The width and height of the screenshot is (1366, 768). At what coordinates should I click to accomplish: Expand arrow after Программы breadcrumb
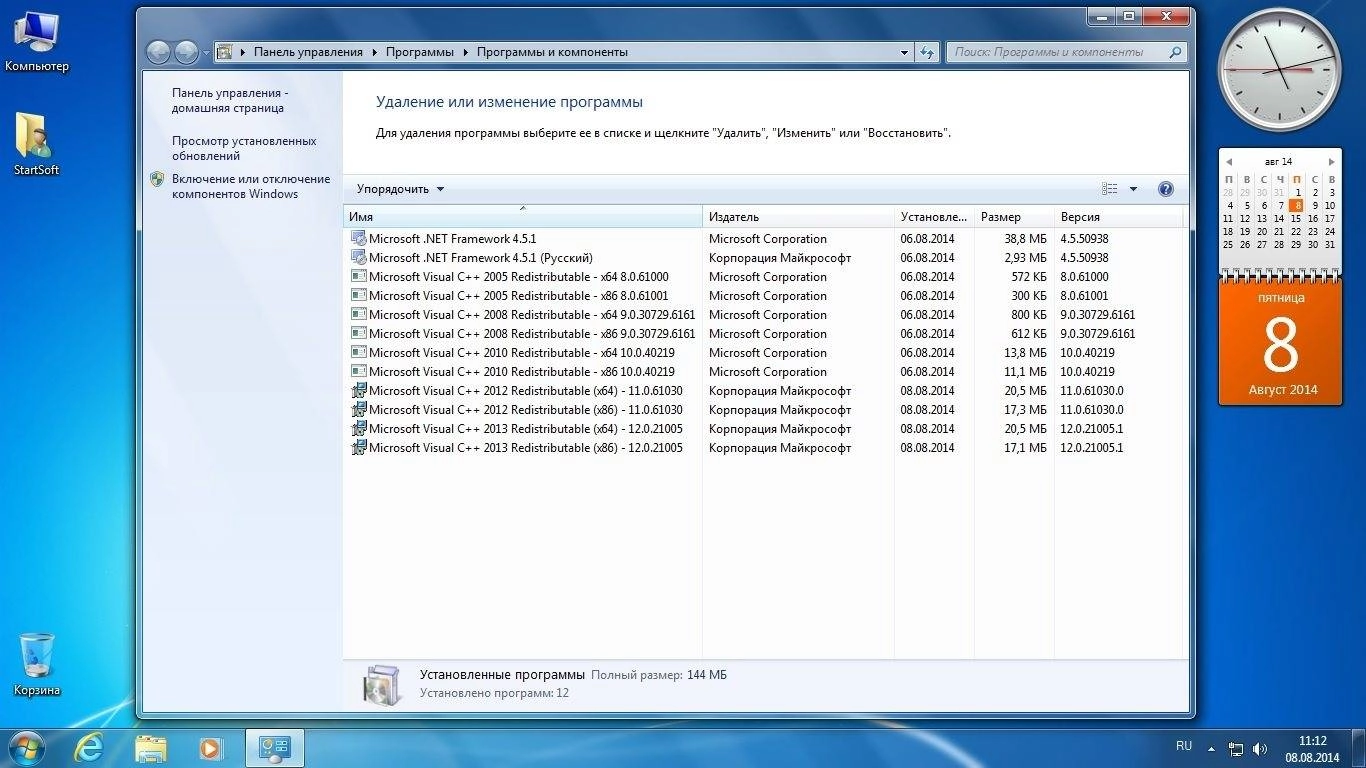coord(465,52)
